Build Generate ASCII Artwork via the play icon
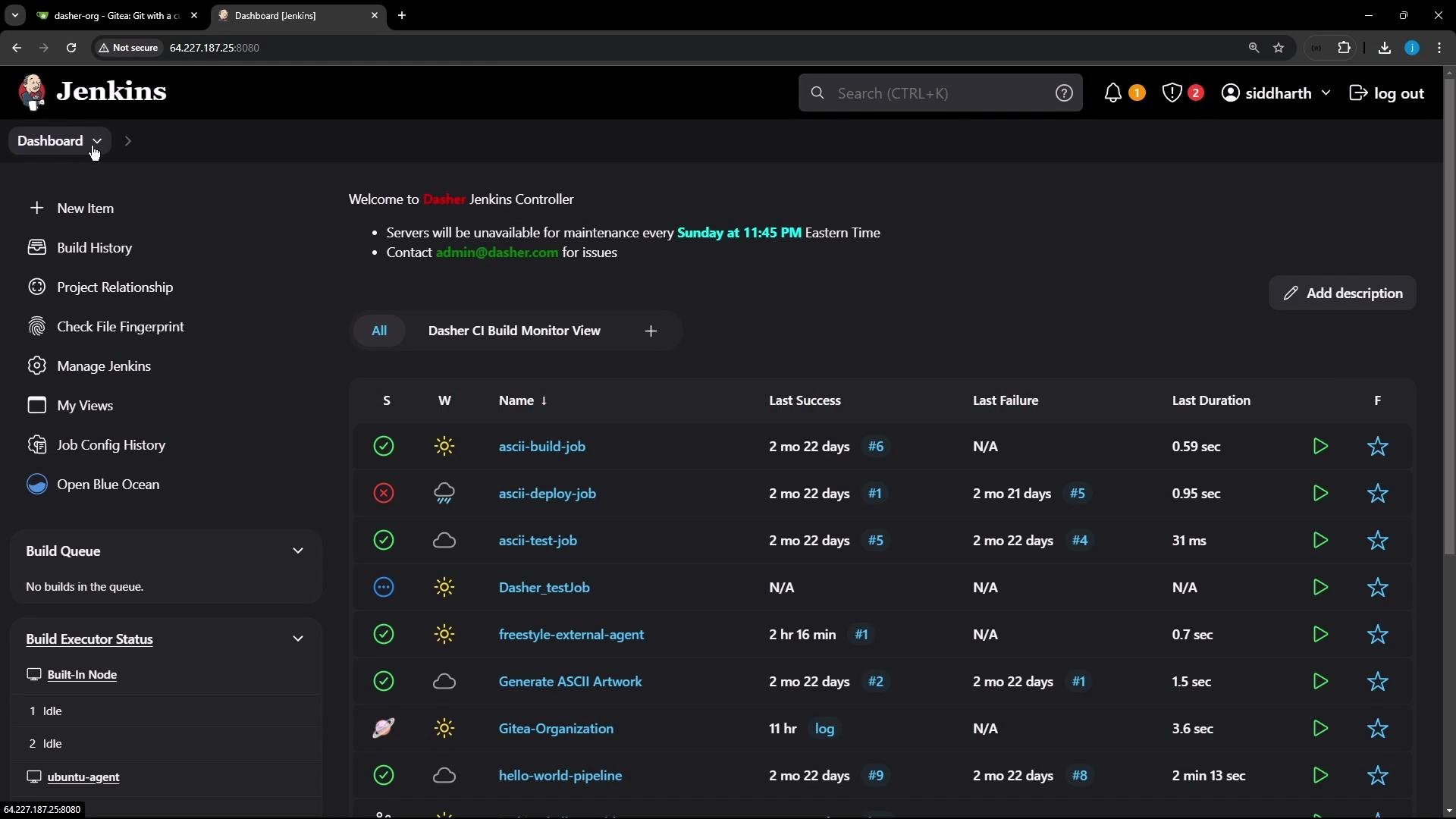1456x819 pixels. click(1320, 682)
